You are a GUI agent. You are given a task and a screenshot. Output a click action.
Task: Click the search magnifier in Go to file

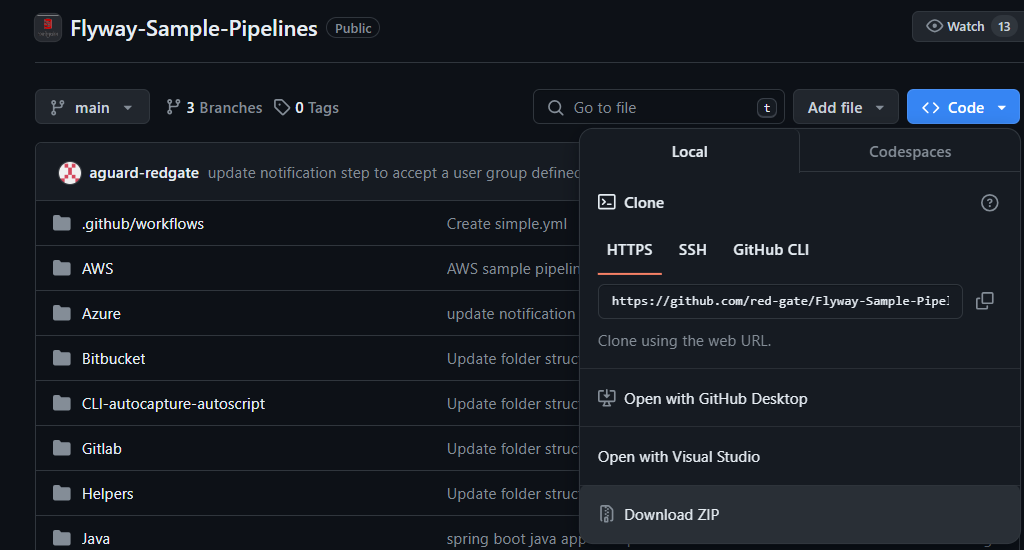coord(556,108)
